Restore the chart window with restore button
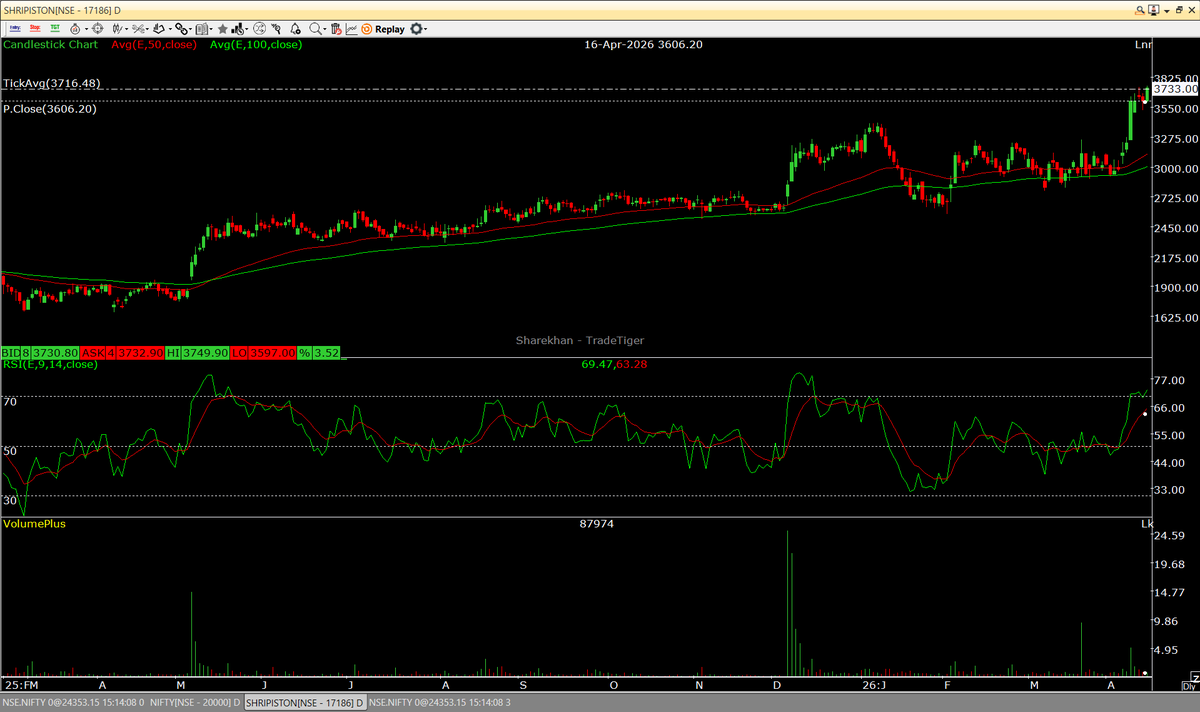Screen dimensions: 1200x712 [x=1179, y=10]
